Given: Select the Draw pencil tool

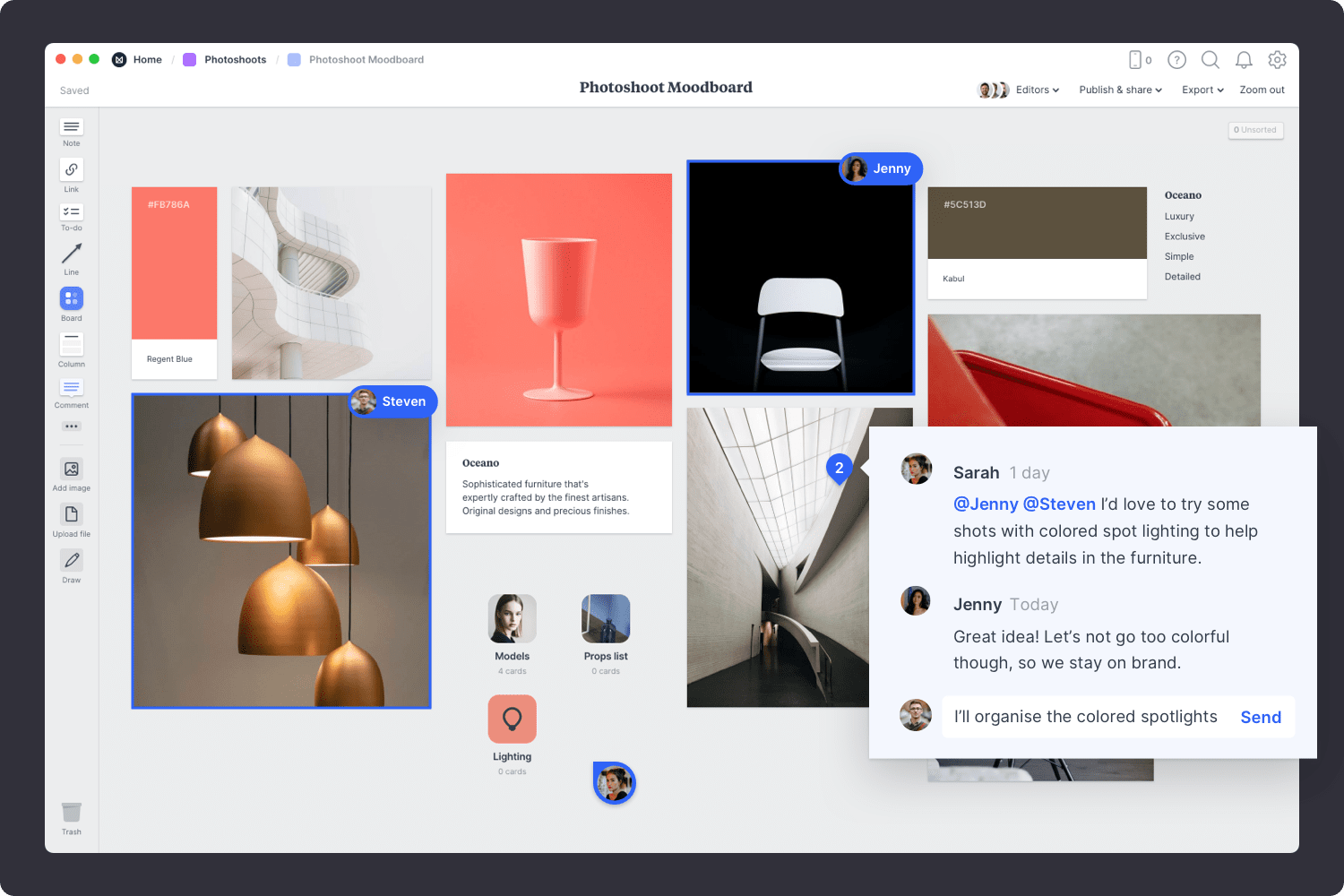Looking at the screenshot, I should click(x=72, y=561).
